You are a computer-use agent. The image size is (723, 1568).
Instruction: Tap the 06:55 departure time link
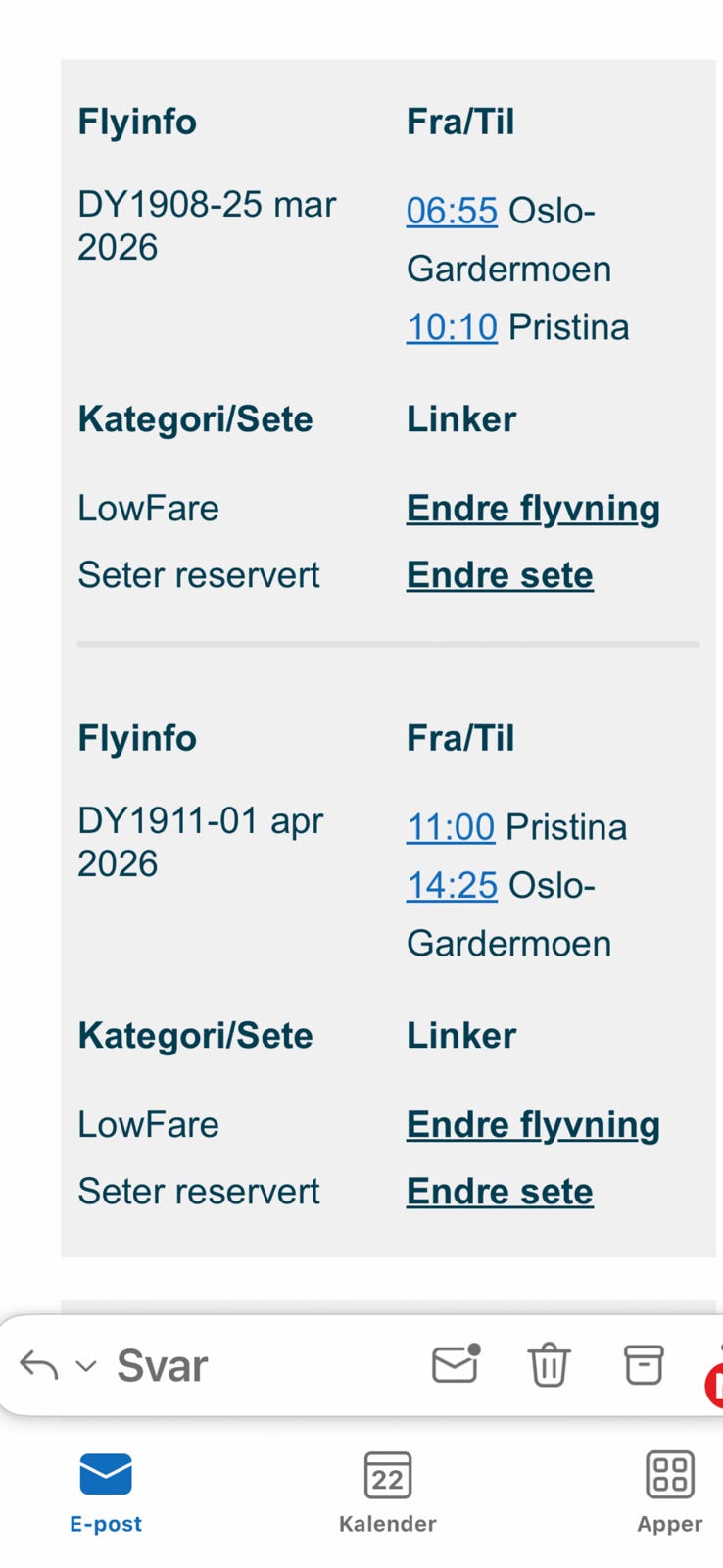point(452,211)
